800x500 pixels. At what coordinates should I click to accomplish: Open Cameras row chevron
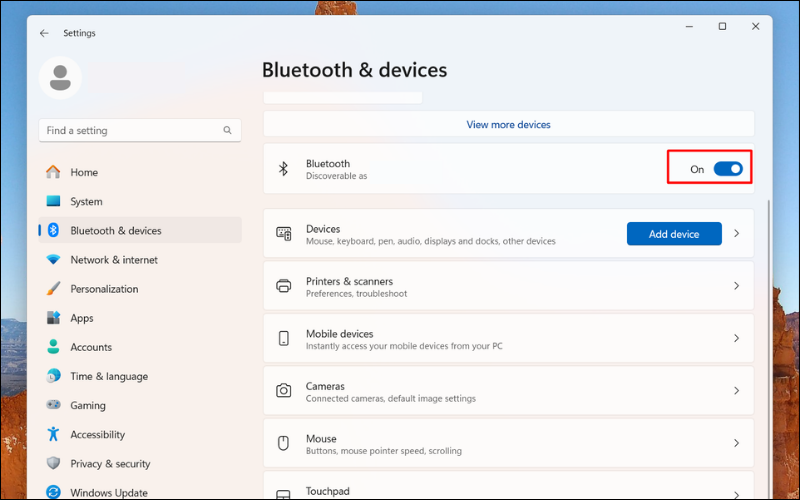point(736,390)
